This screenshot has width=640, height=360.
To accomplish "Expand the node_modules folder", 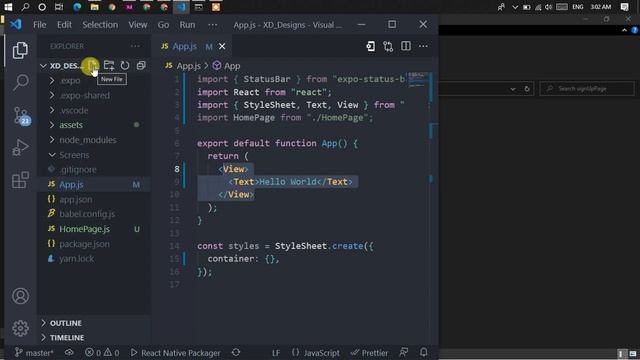I will 94,140.
